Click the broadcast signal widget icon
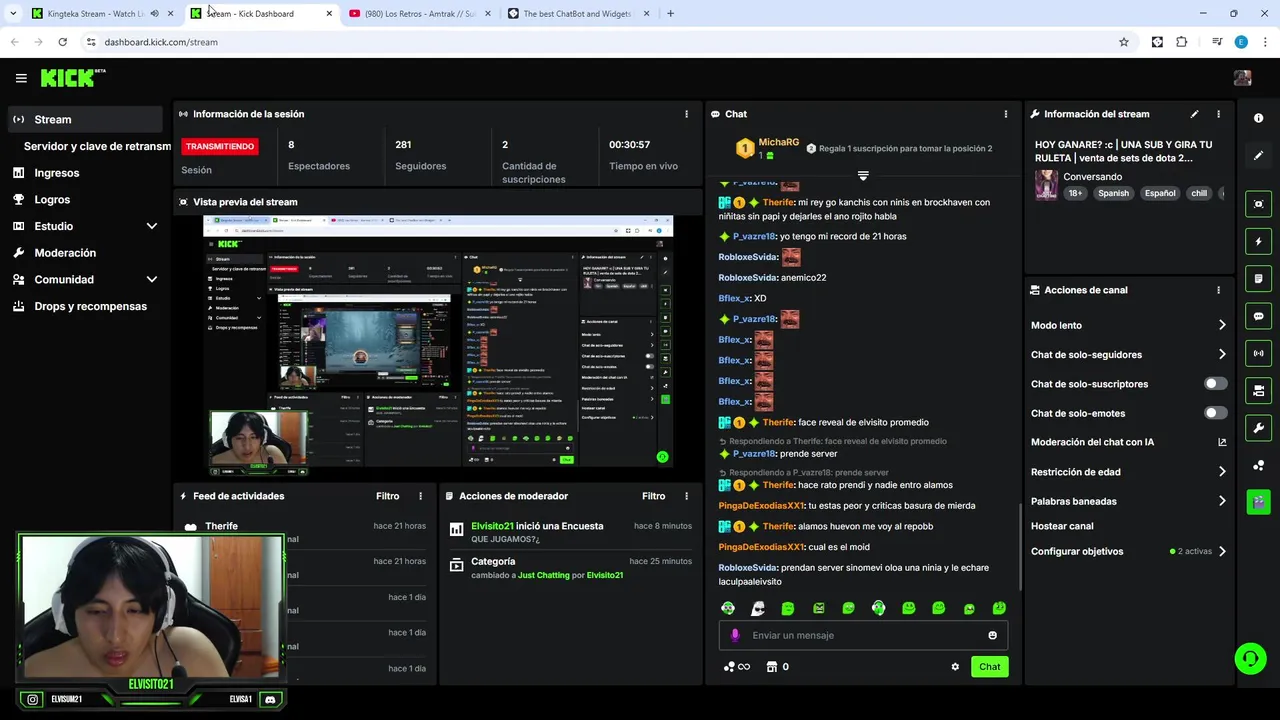 pos(1258,353)
